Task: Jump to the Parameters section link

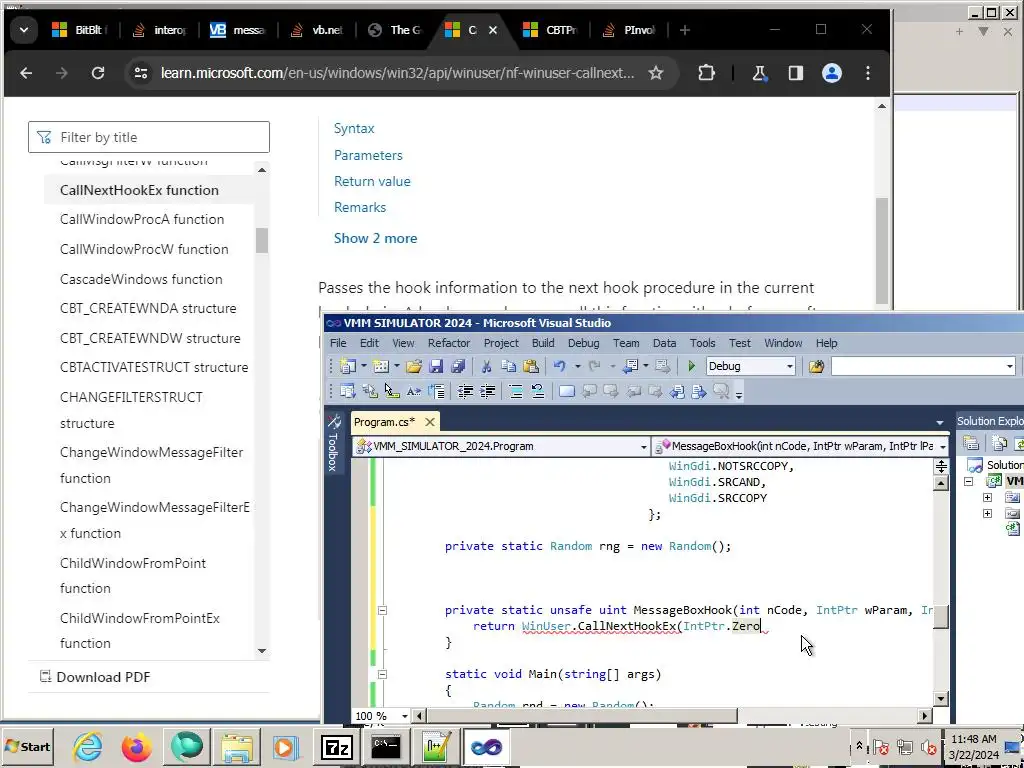Action: click(368, 155)
